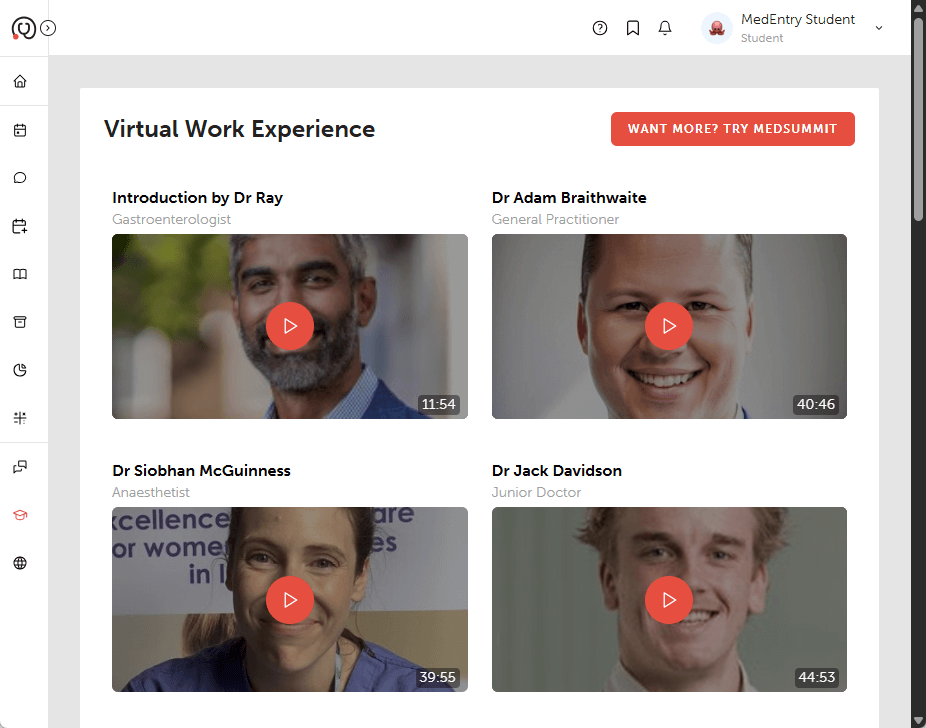Expand the MedEntry Student account dropdown
The image size is (926, 728).
tap(879, 28)
